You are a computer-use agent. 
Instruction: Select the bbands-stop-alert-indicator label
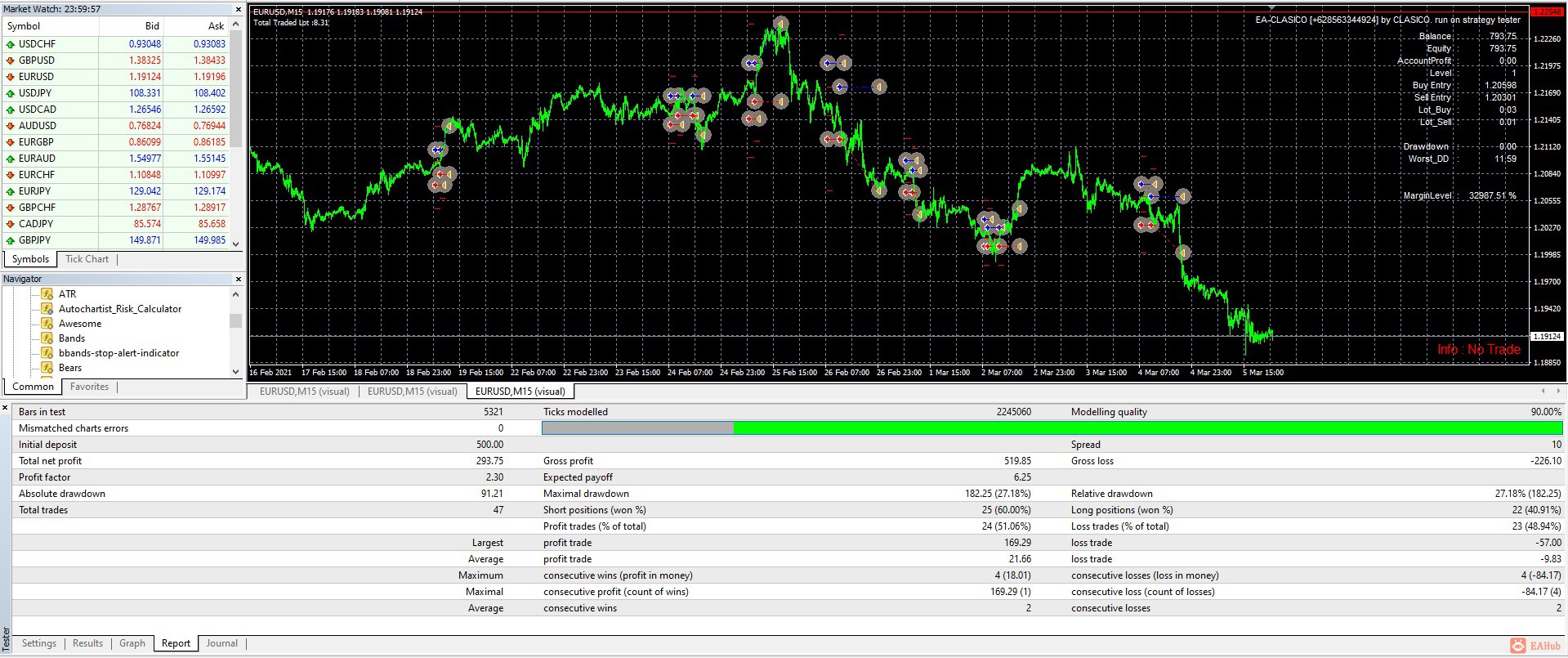point(118,353)
